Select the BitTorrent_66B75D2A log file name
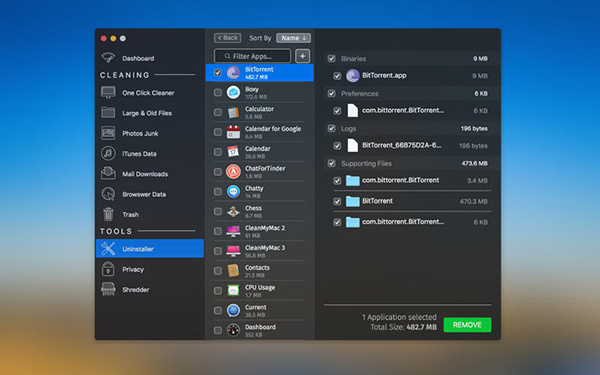600x375 pixels. [x=401, y=145]
